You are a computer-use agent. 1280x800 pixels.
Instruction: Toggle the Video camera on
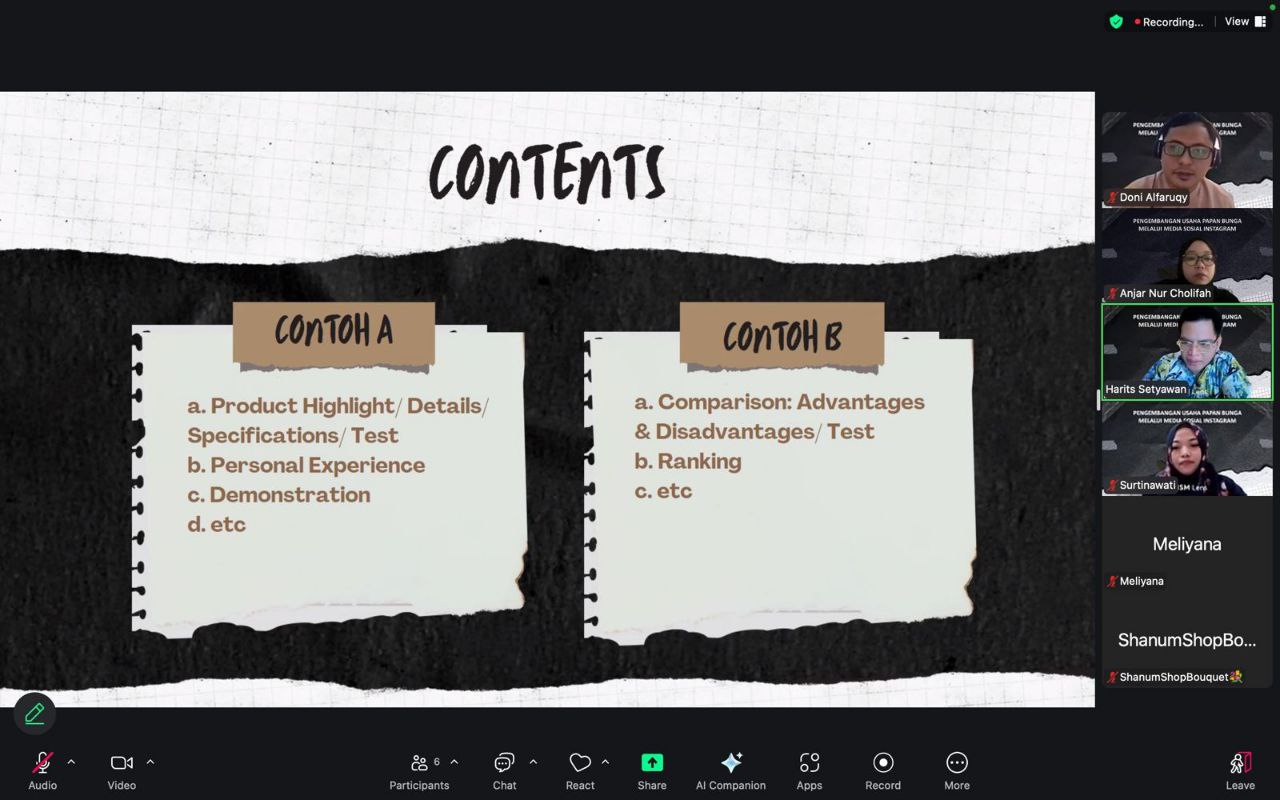click(x=122, y=770)
